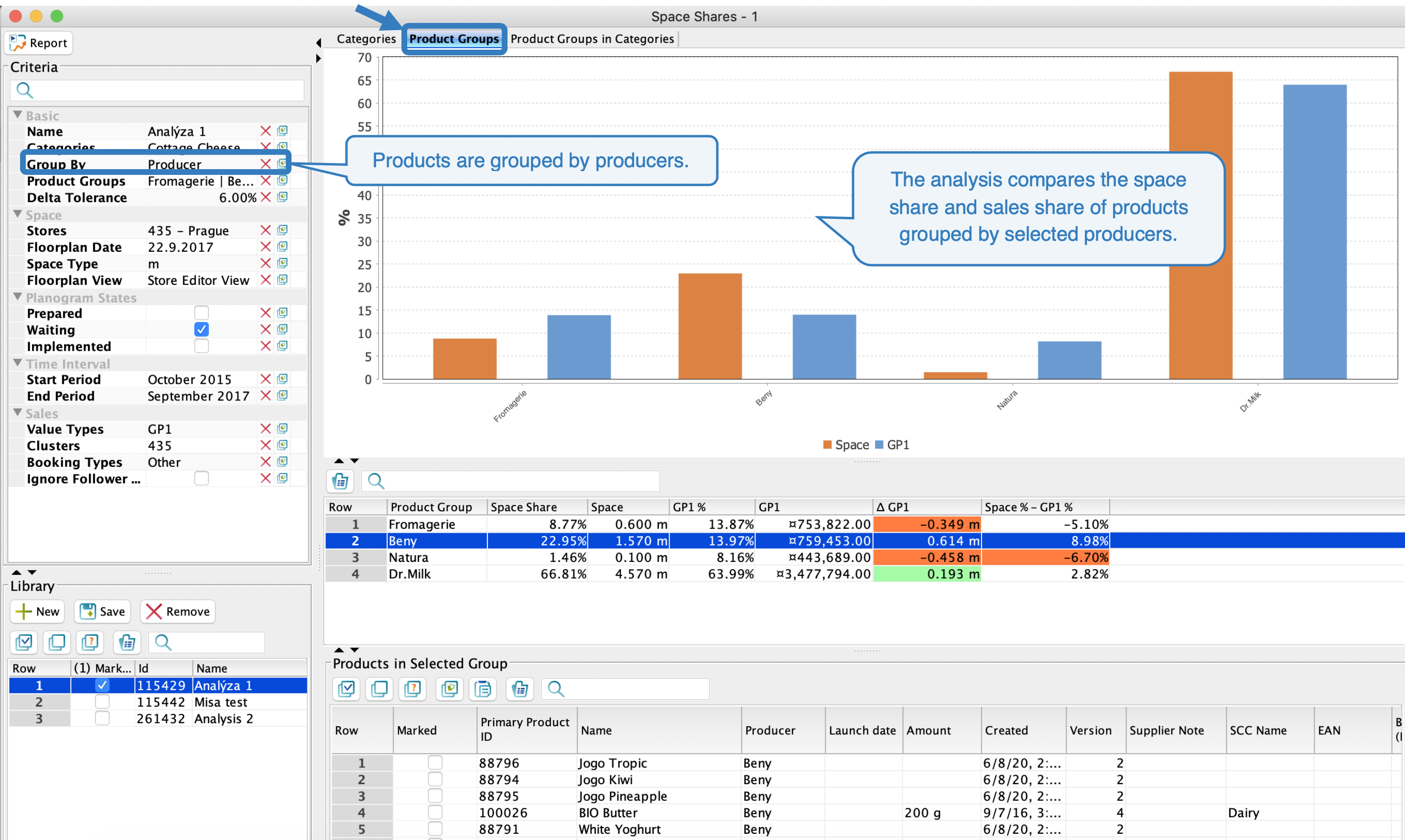The height and width of the screenshot is (840, 1405).
Task: Click deselect-all icon in Products in Selected Group
Action: coord(379,689)
